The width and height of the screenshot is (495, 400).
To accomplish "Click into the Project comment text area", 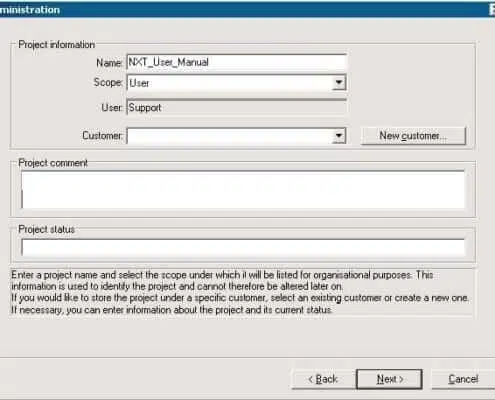I will pyautogui.click(x=243, y=190).
